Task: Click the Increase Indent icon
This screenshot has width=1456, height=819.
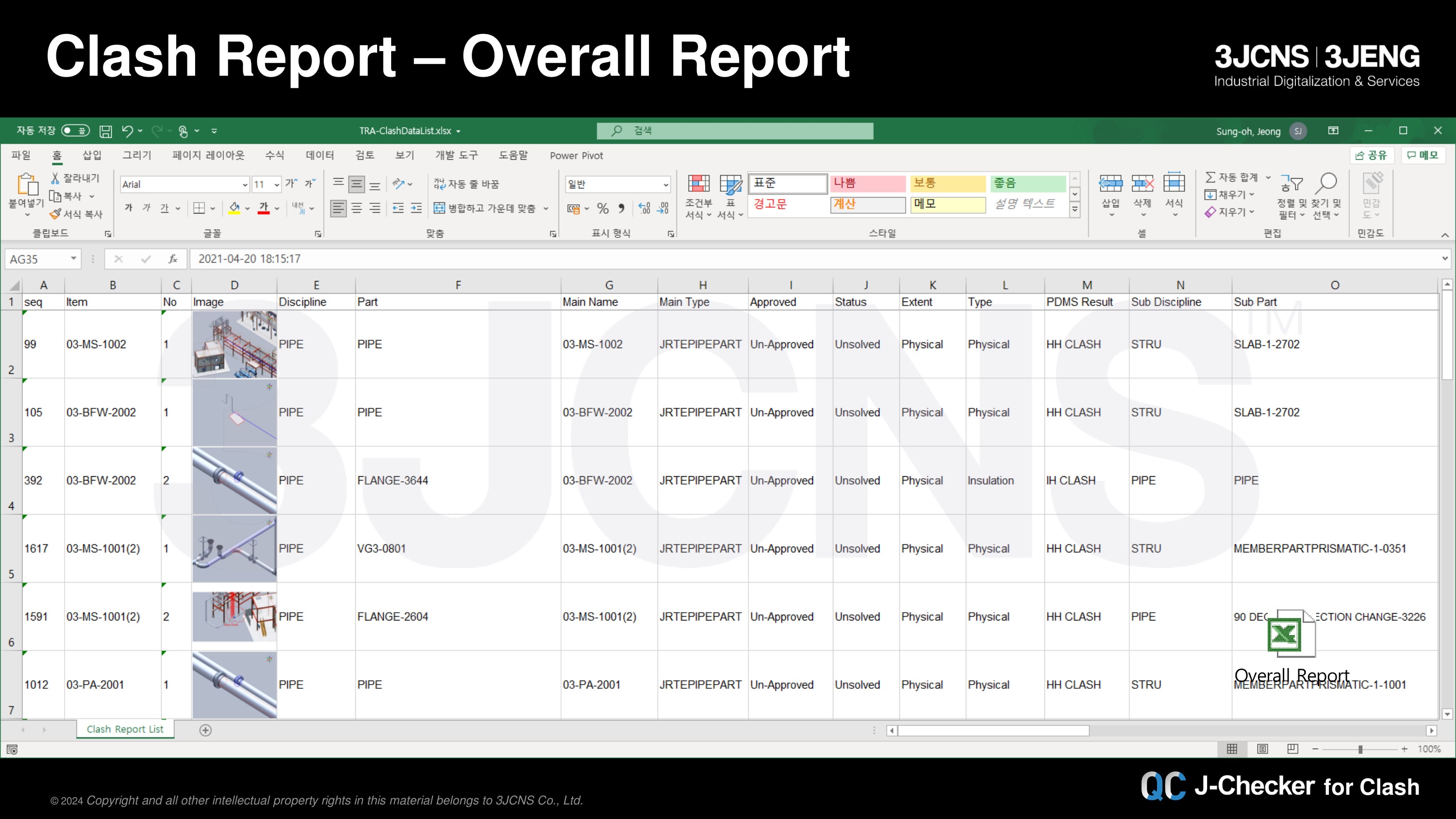Action: tap(416, 208)
